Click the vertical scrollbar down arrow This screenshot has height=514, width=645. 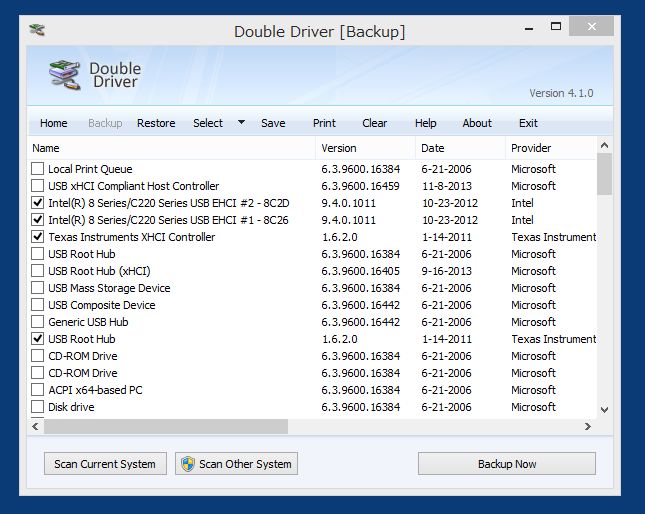click(604, 410)
